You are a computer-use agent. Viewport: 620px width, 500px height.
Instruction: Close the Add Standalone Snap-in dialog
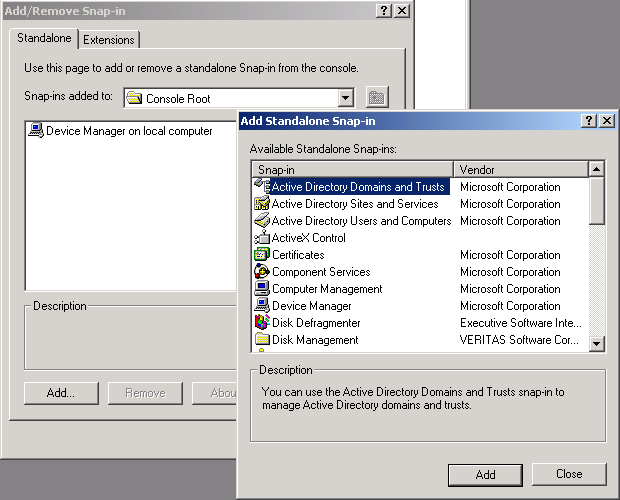tap(607, 121)
